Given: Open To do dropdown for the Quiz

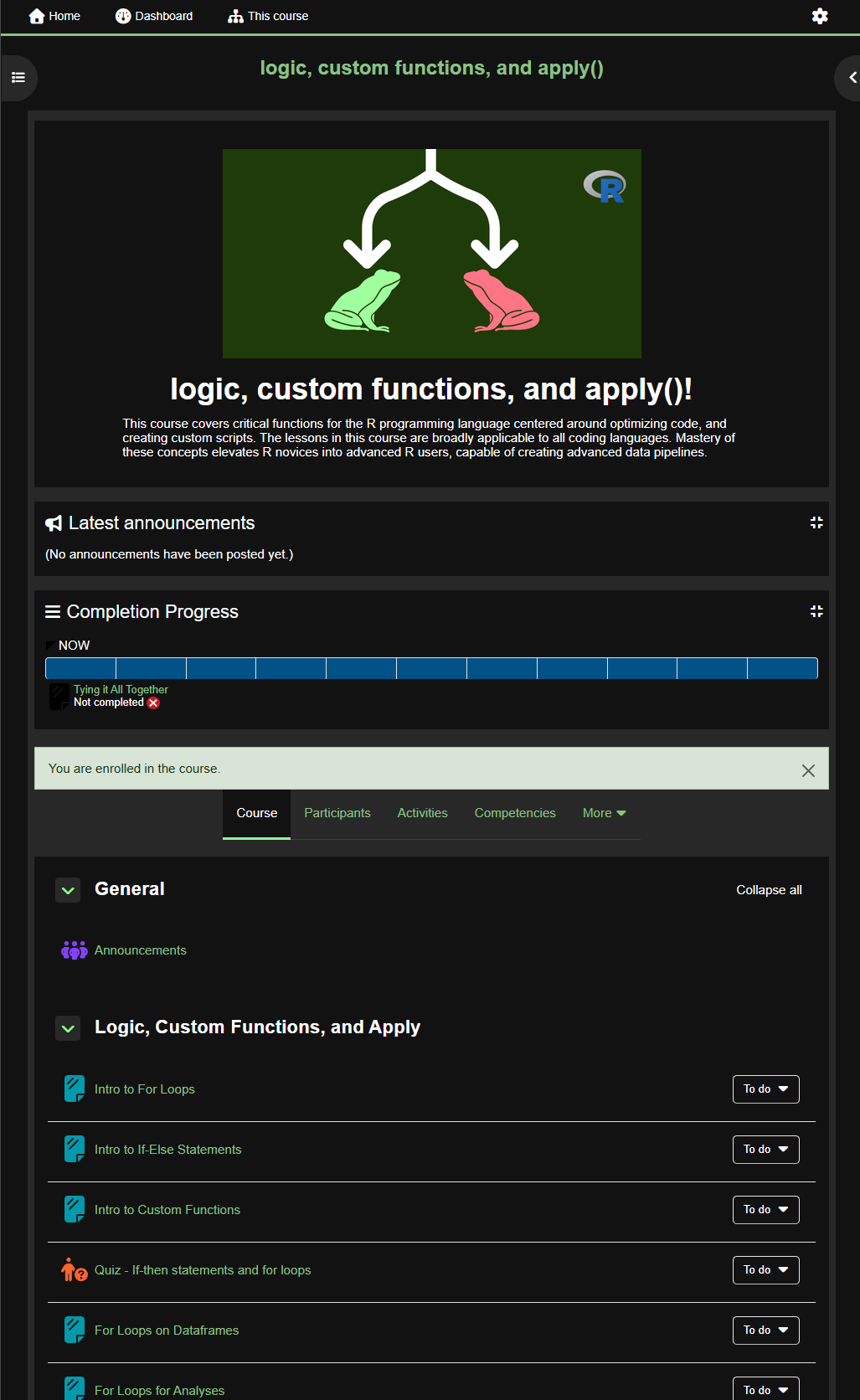Looking at the screenshot, I should (766, 1270).
